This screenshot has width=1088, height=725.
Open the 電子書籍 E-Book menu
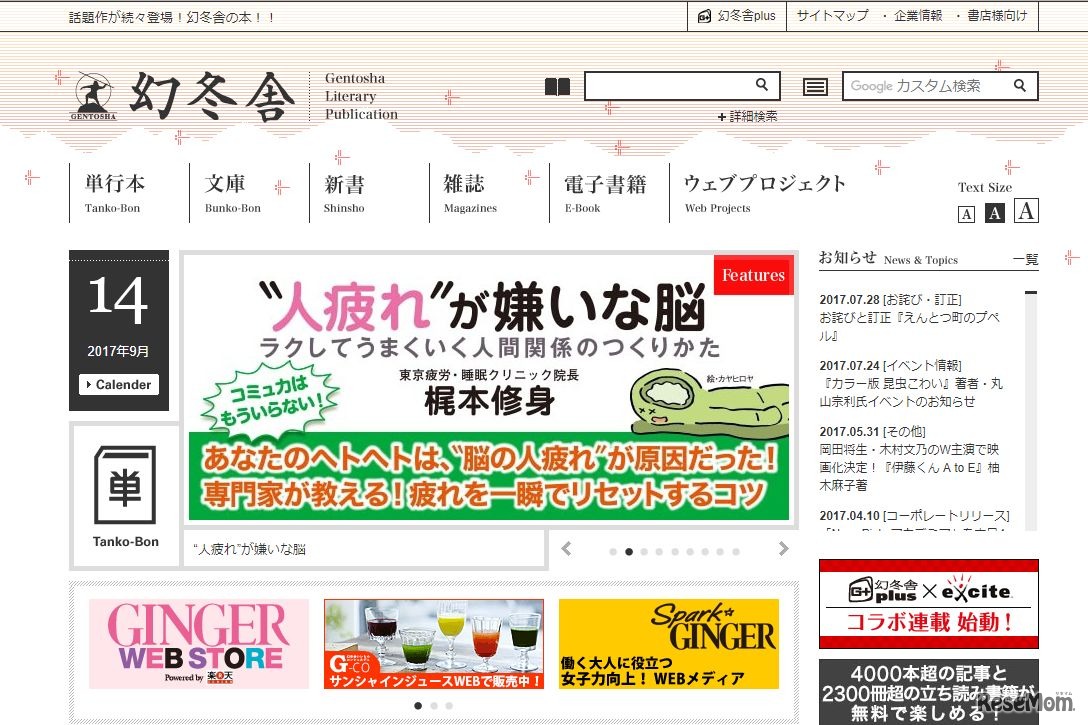pos(604,193)
